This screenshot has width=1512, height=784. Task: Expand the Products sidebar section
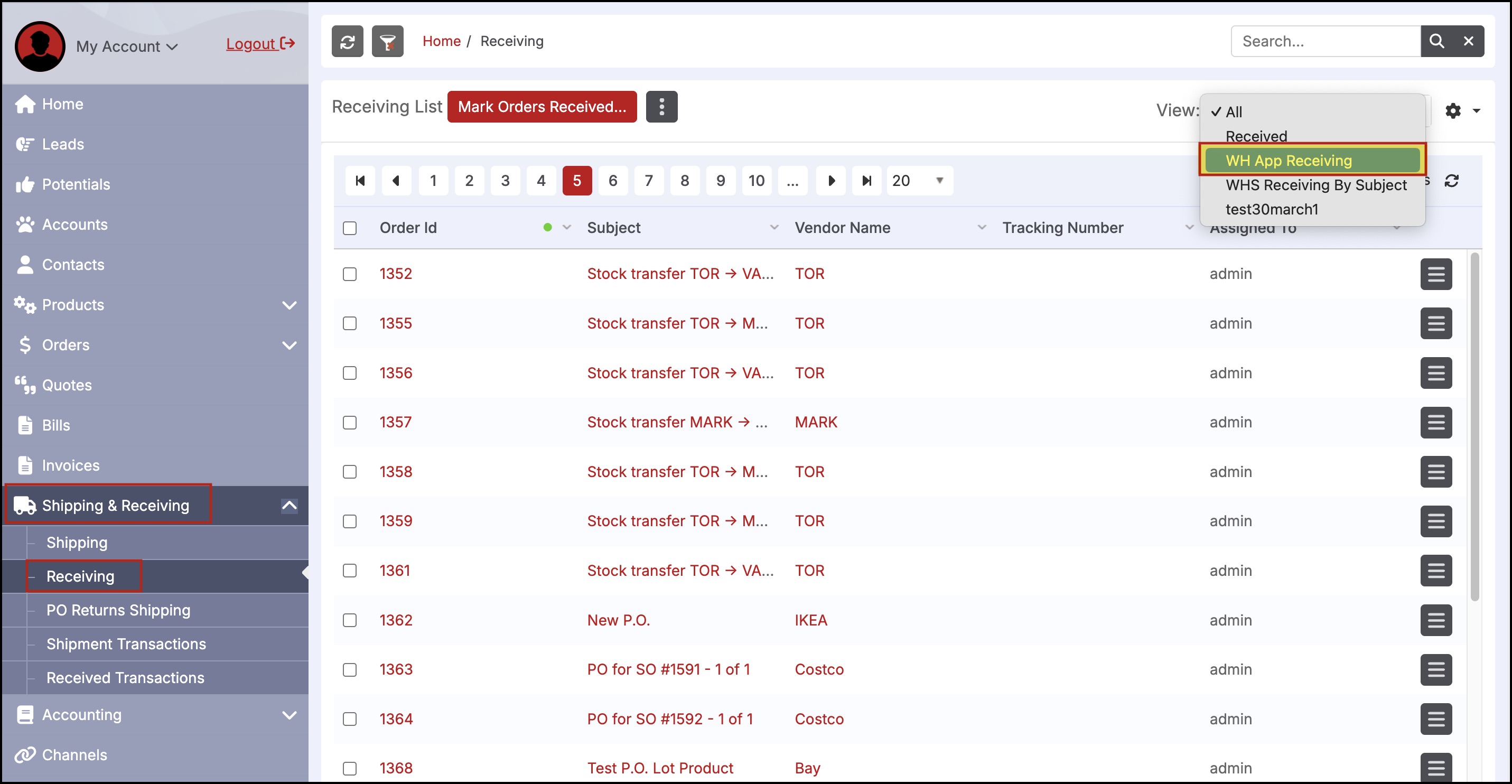coord(289,305)
